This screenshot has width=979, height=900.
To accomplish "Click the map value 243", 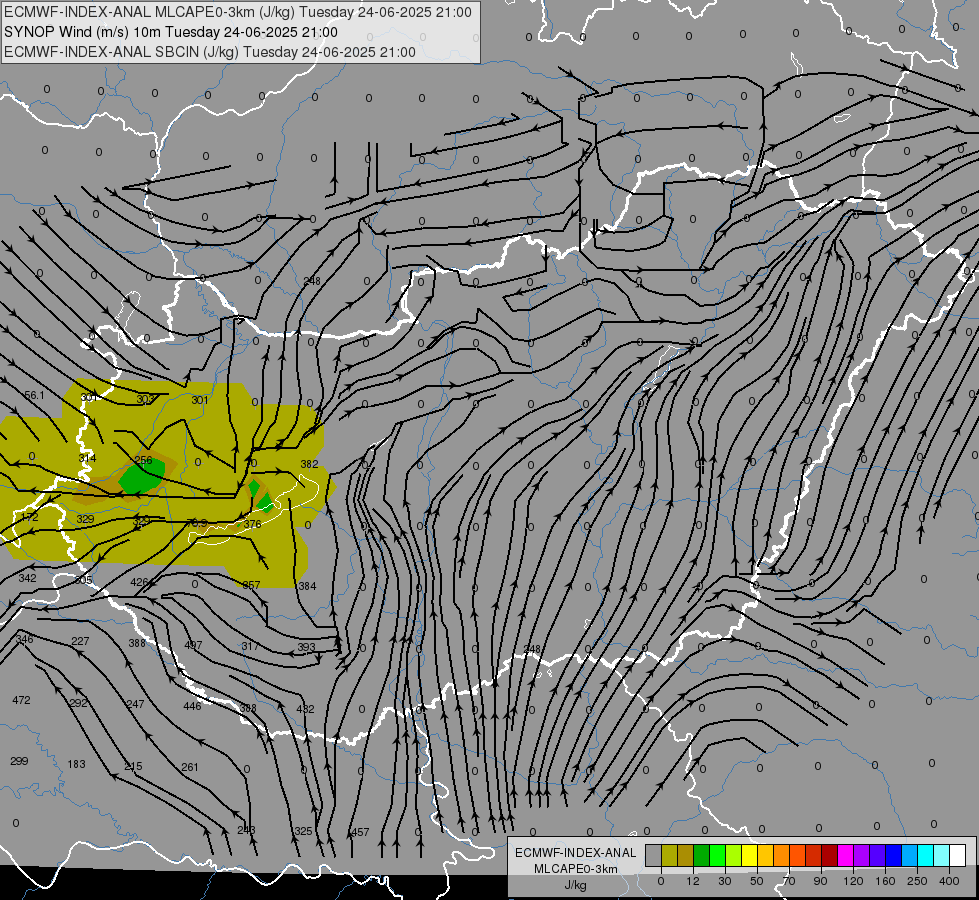I will click(x=246, y=829).
